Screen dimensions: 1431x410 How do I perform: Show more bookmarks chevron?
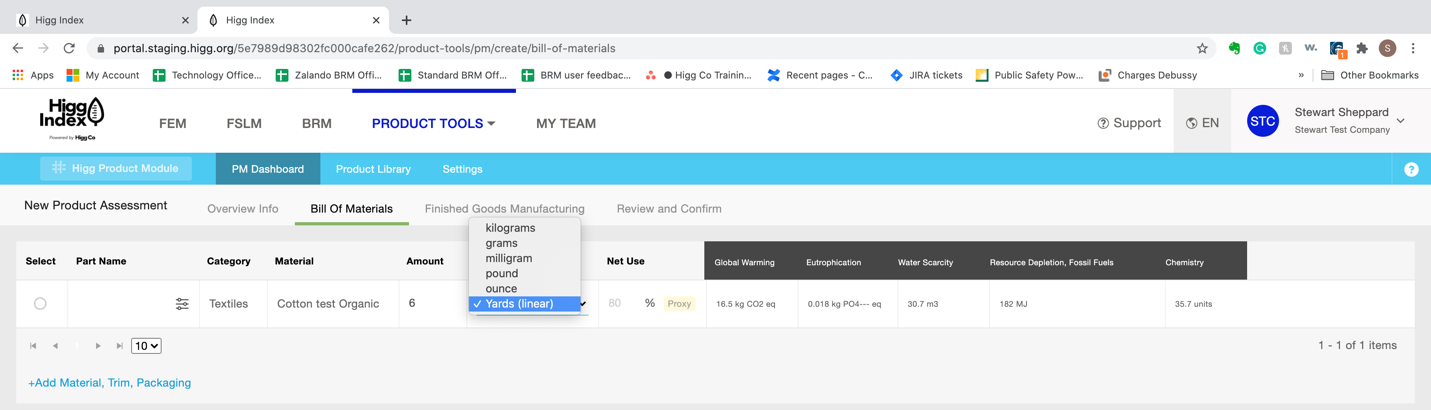coord(1301,75)
